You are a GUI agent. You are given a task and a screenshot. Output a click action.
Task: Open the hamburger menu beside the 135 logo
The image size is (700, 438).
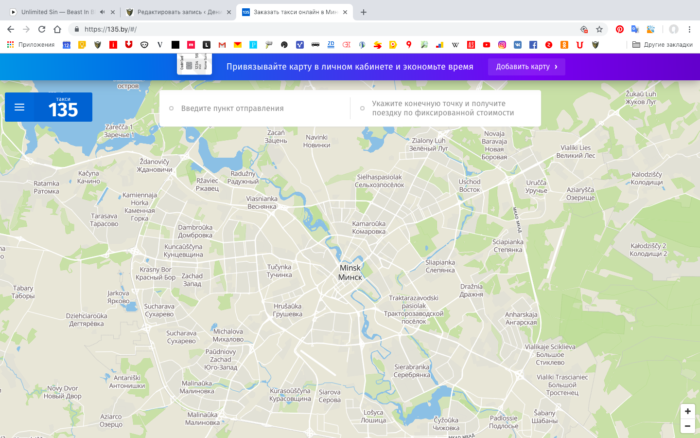pyautogui.click(x=19, y=107)
